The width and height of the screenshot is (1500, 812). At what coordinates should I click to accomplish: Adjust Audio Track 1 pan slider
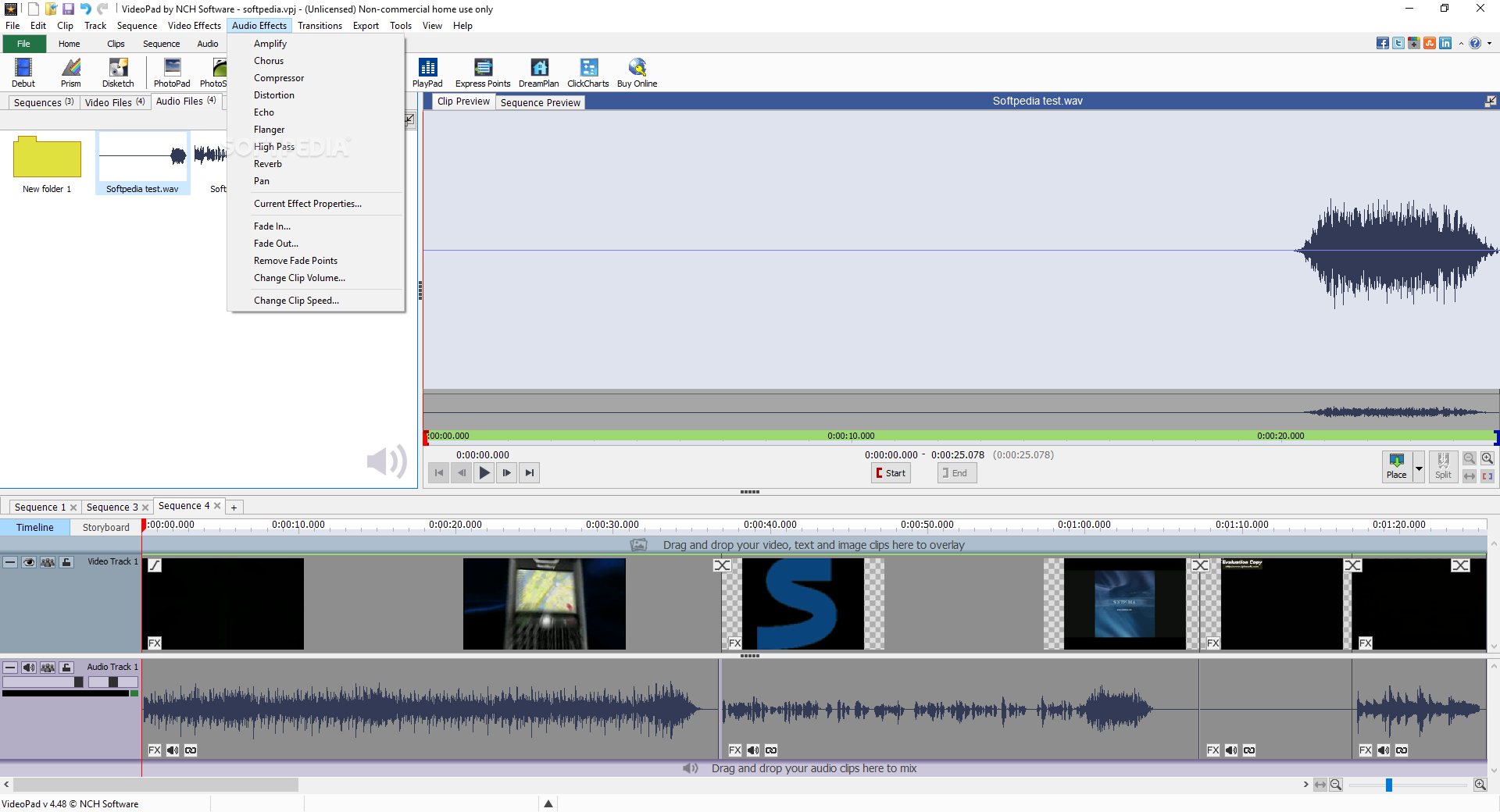click(x=113, y=682)
